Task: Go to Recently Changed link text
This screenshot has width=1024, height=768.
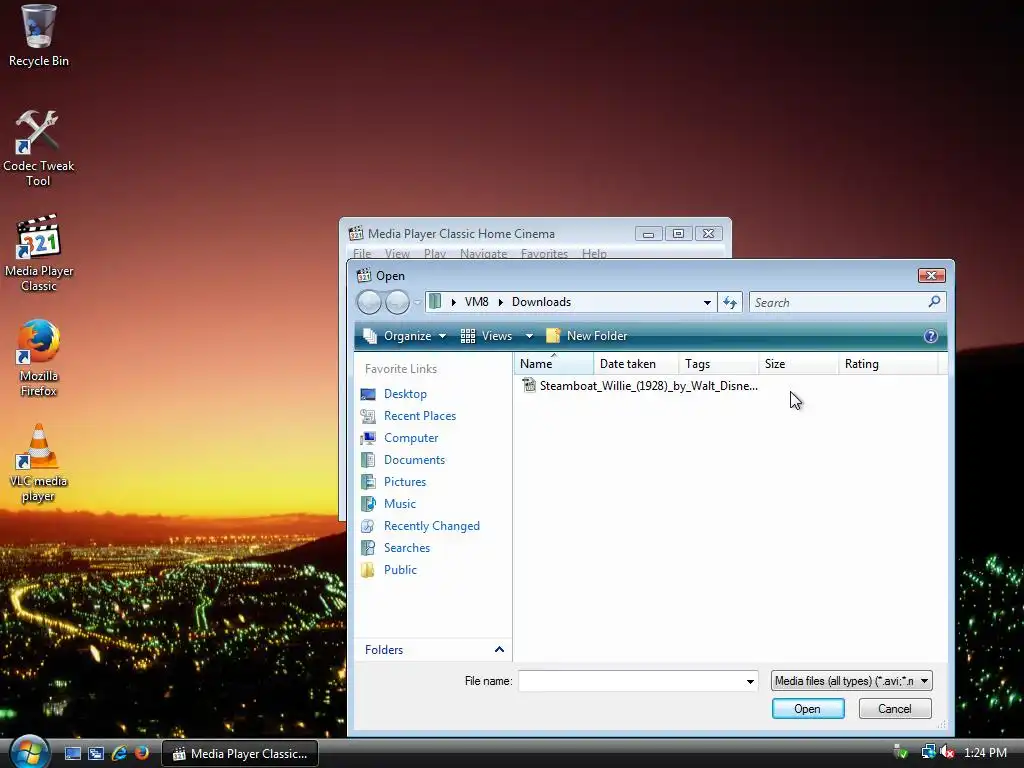Action: (x=432, y=526)
